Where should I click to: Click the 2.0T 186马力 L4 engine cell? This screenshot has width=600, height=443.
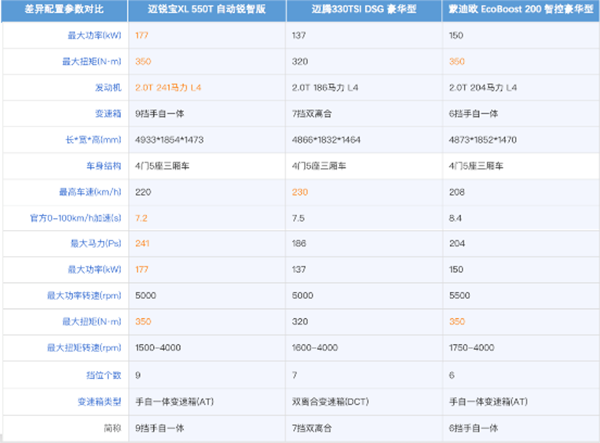tap(325, 88)
